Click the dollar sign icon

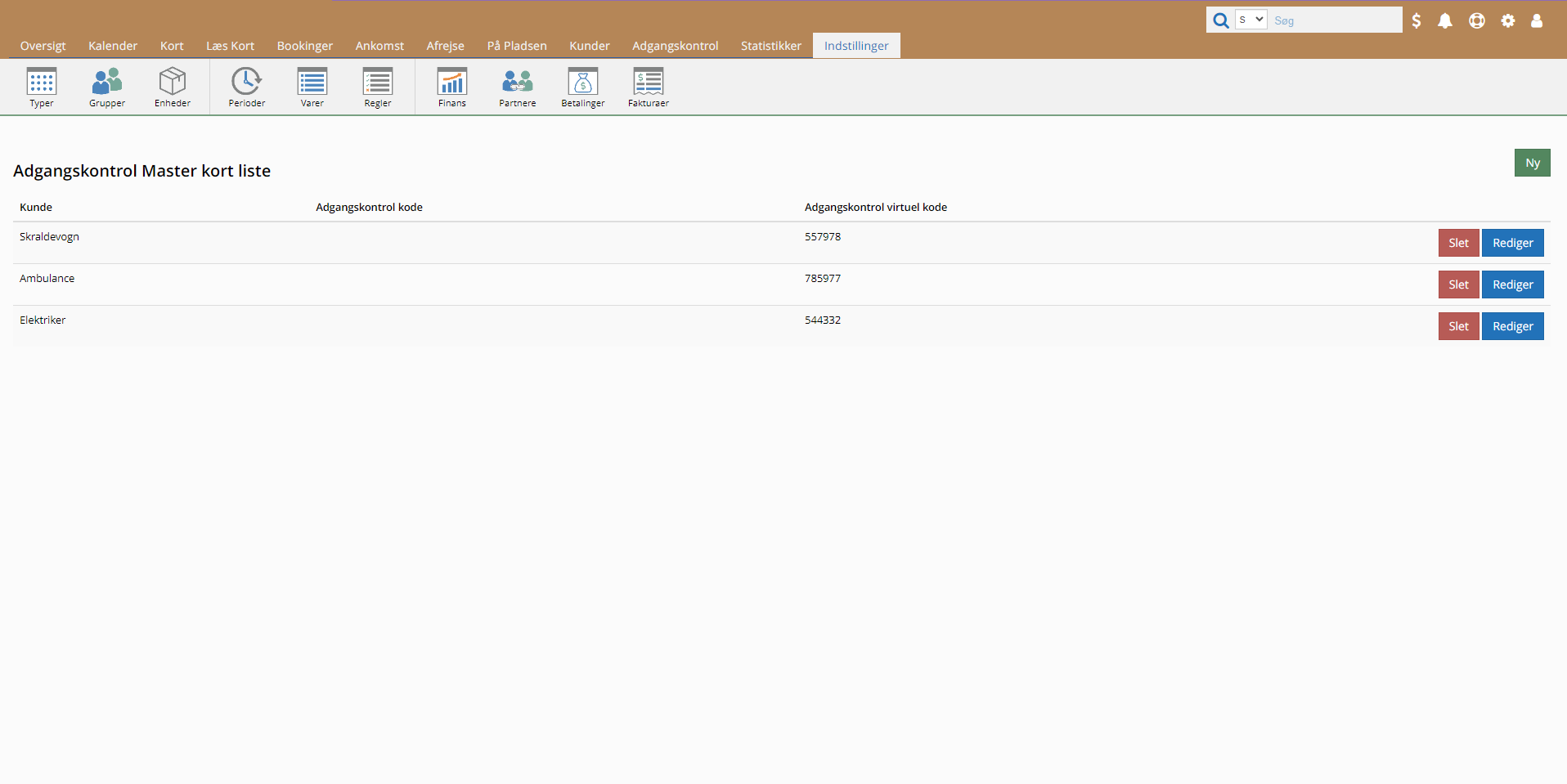coord(1417,21)
